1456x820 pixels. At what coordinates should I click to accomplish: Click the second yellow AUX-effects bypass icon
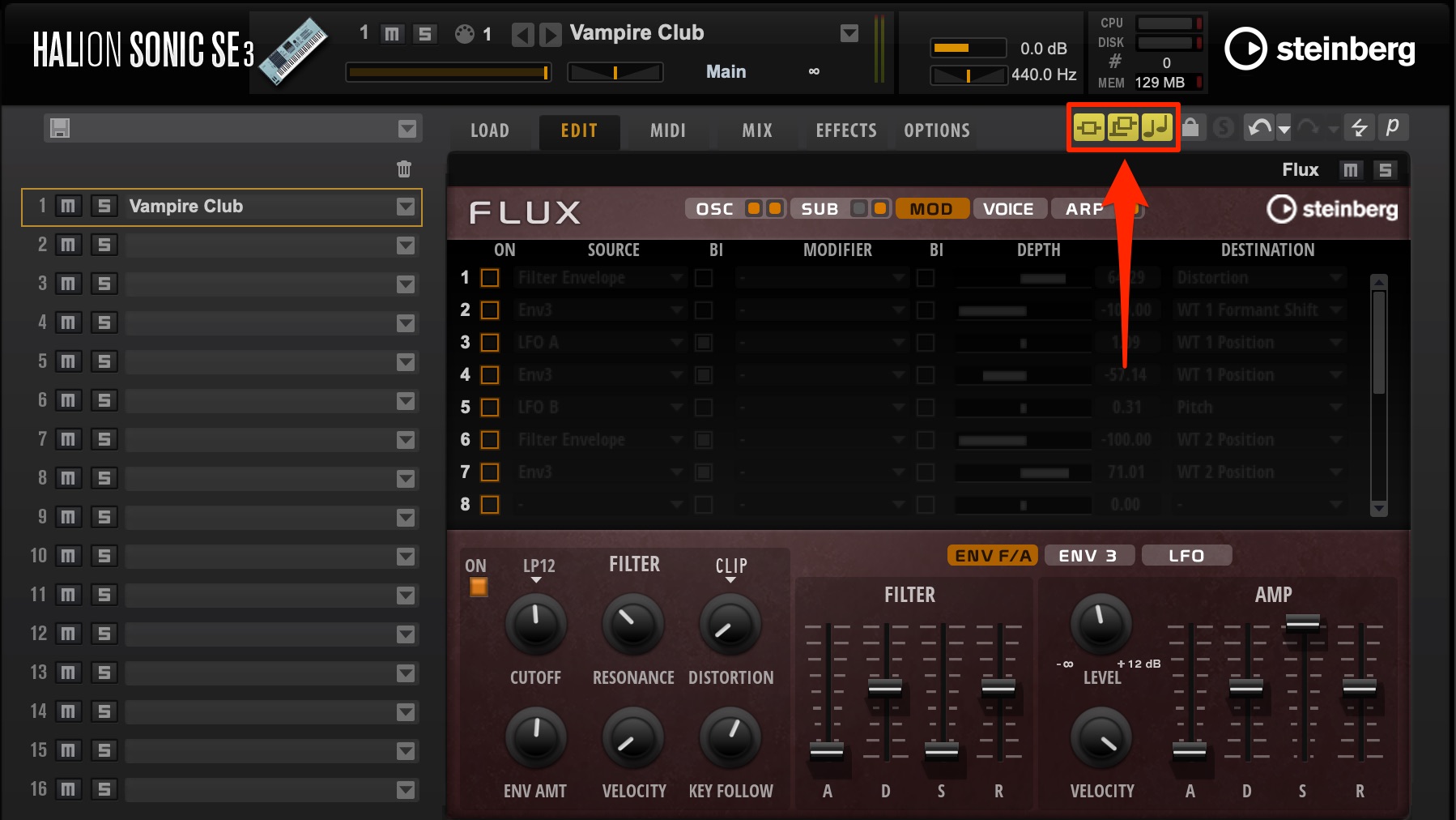coord(1122,127)
